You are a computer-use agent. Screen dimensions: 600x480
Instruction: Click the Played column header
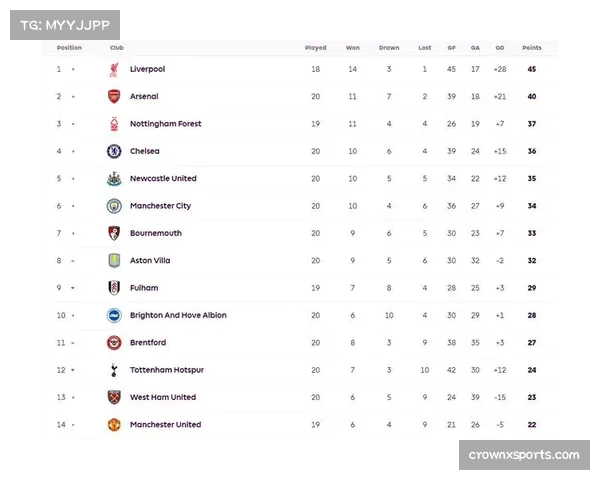tap(315, 48)
